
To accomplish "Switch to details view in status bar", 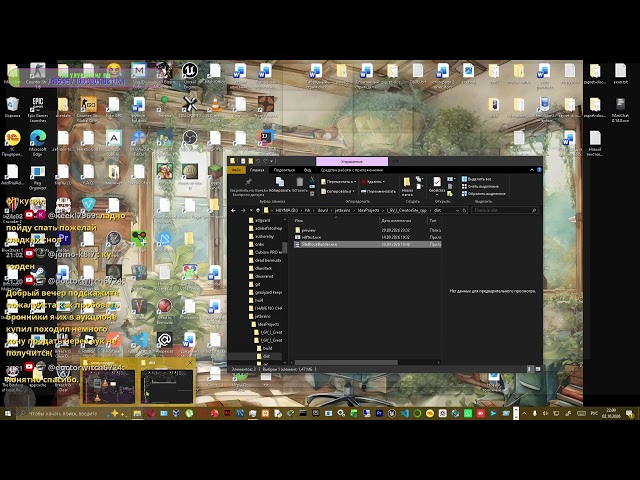I will tap(529, 369).
